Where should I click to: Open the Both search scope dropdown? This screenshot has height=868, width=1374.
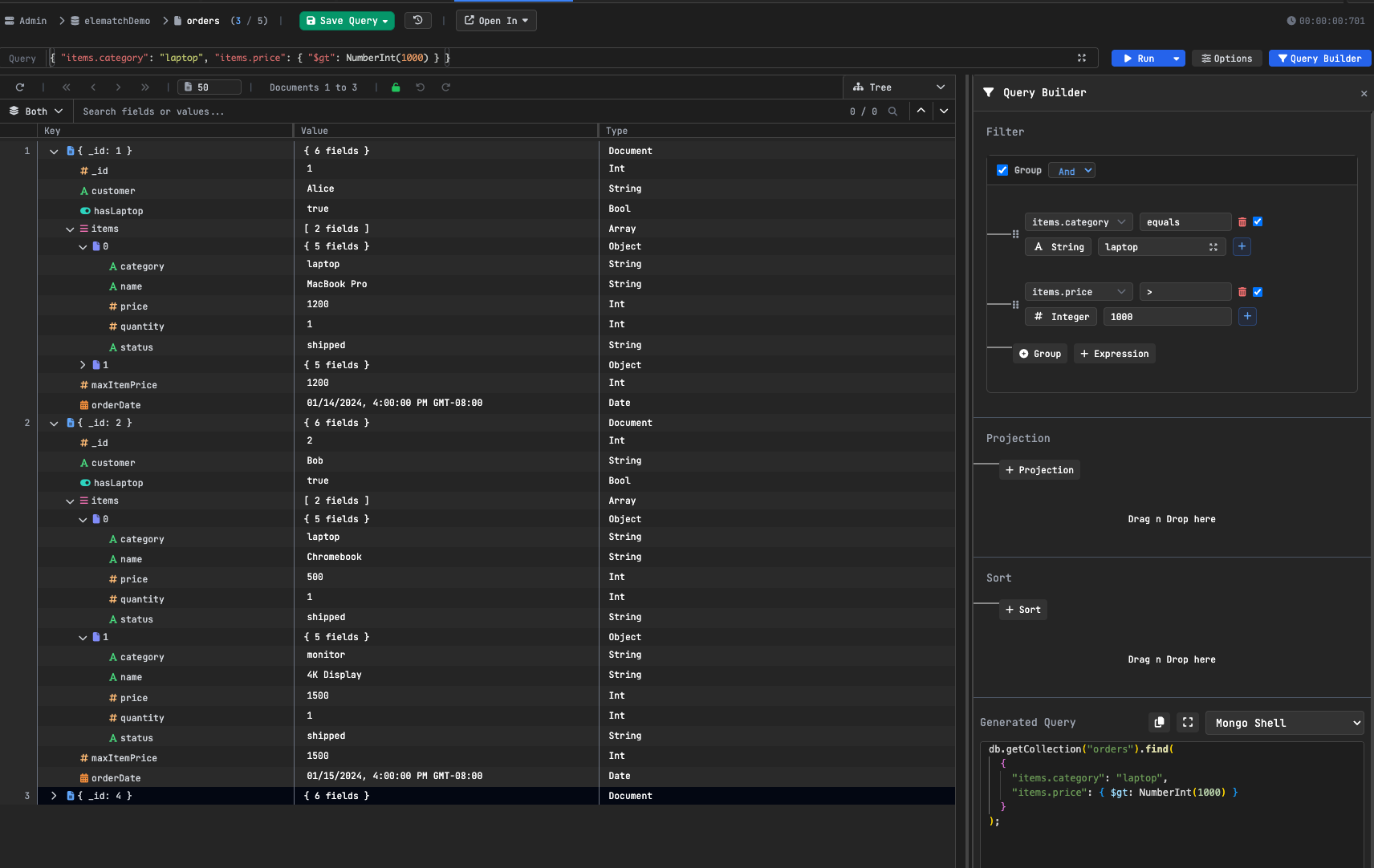point(36,112)
